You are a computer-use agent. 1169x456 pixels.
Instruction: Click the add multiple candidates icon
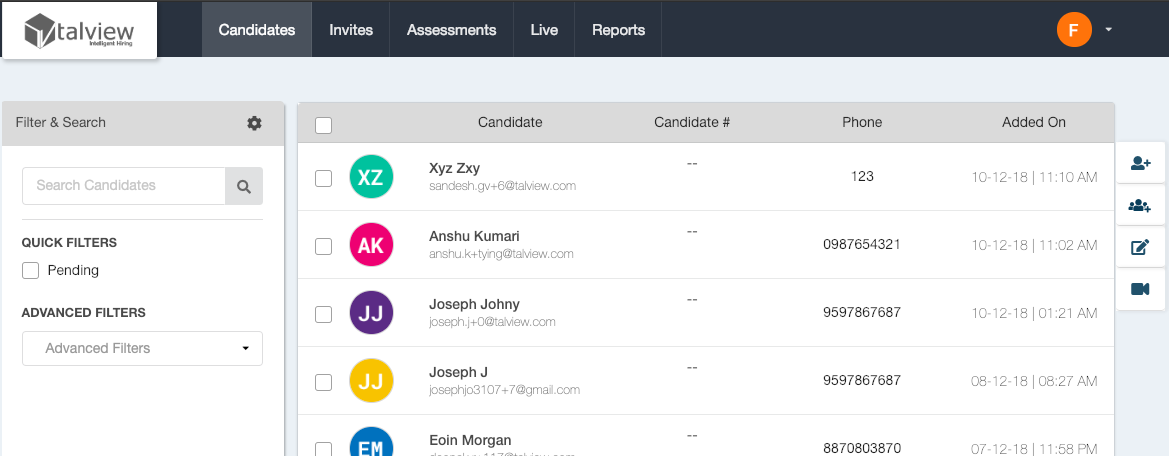pos(1140,206)
